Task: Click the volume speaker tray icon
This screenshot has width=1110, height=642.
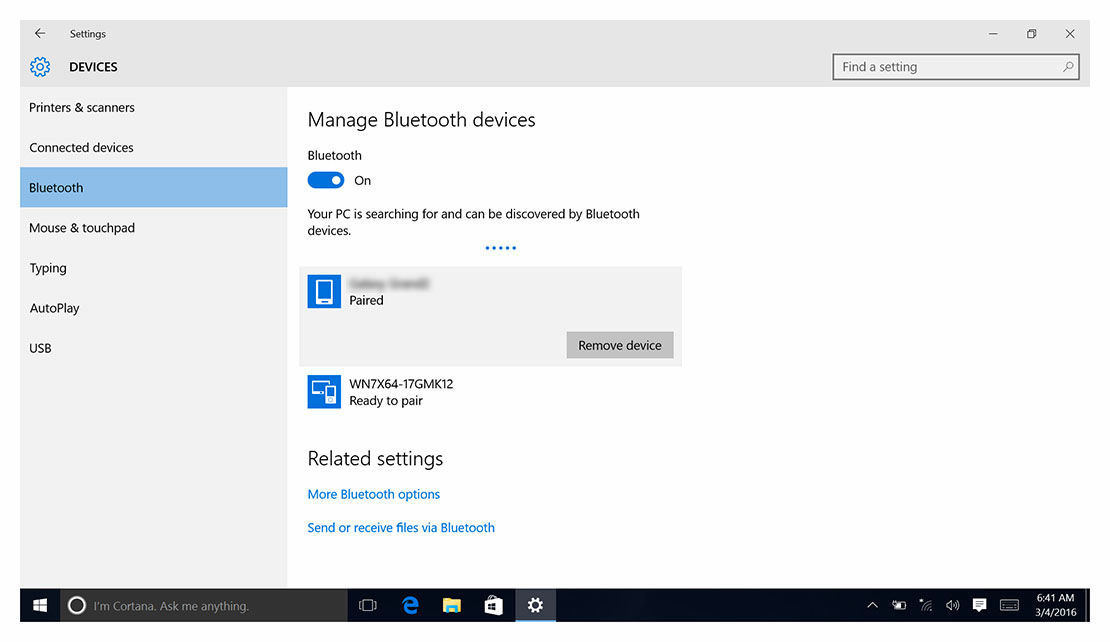Action: point(952,605)
